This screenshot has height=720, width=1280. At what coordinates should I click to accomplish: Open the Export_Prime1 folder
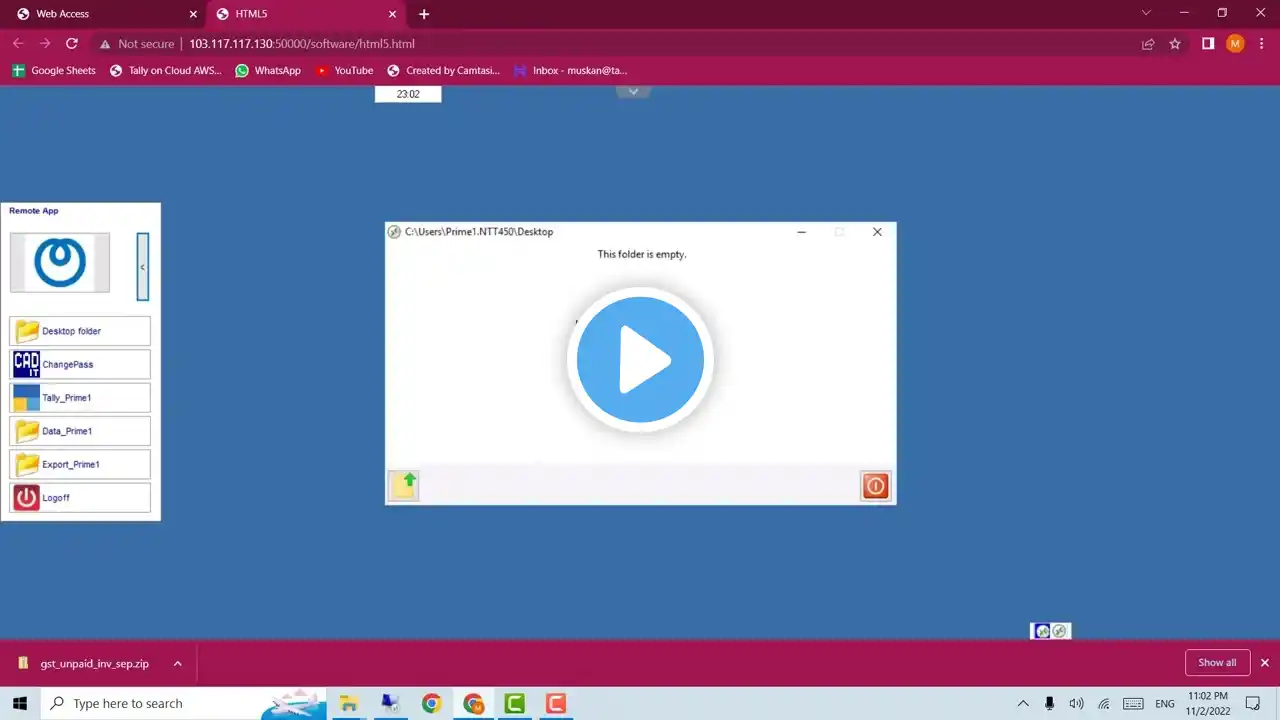pos(80,464)
